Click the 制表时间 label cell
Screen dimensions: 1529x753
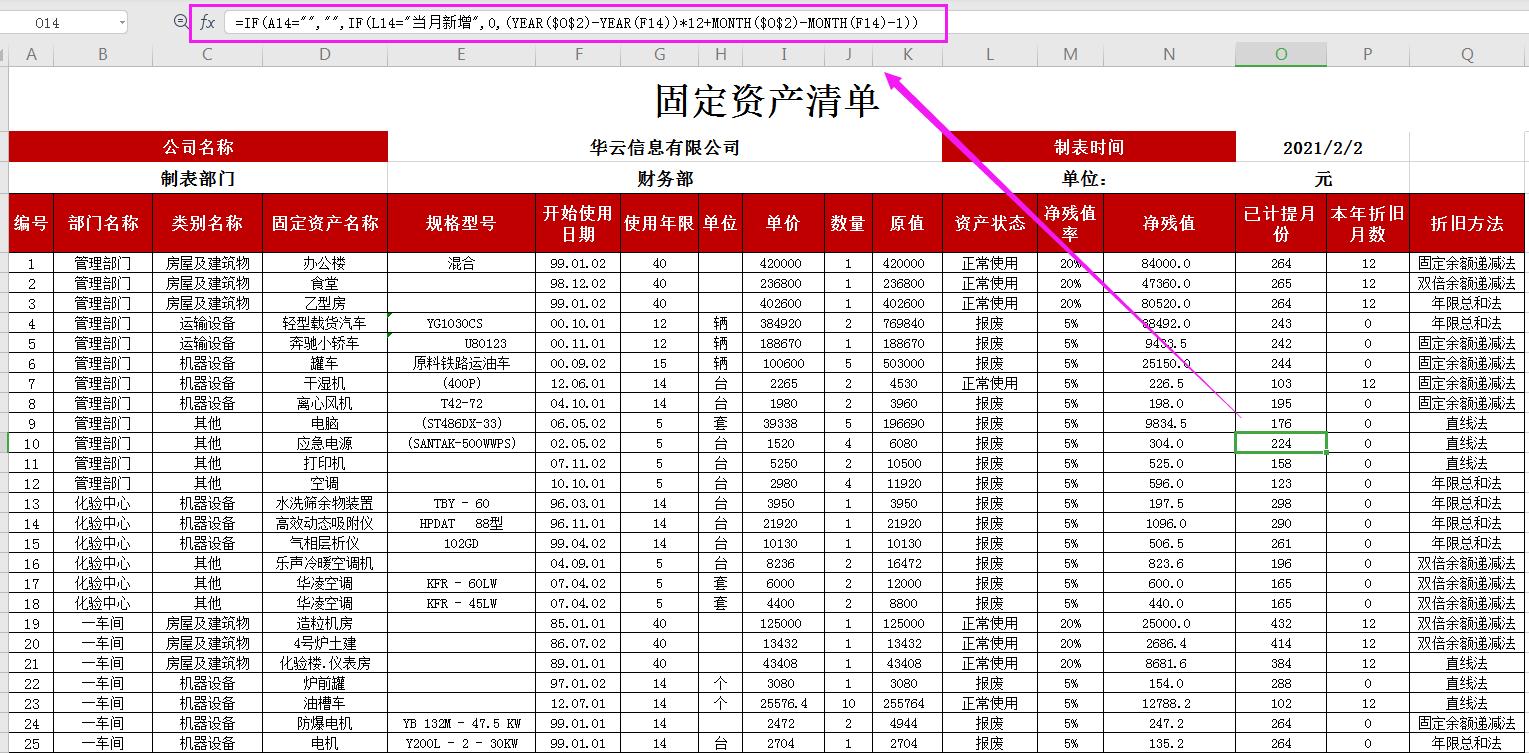1088,147
